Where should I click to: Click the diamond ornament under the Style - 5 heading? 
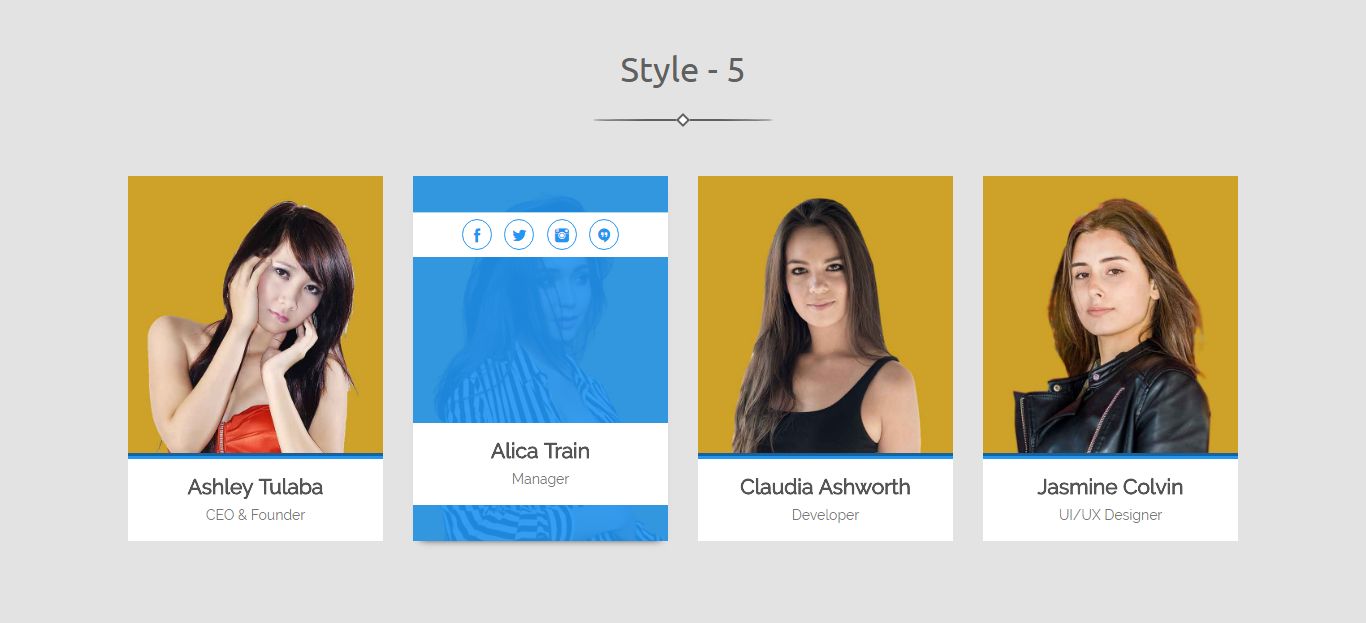(683, 120)
